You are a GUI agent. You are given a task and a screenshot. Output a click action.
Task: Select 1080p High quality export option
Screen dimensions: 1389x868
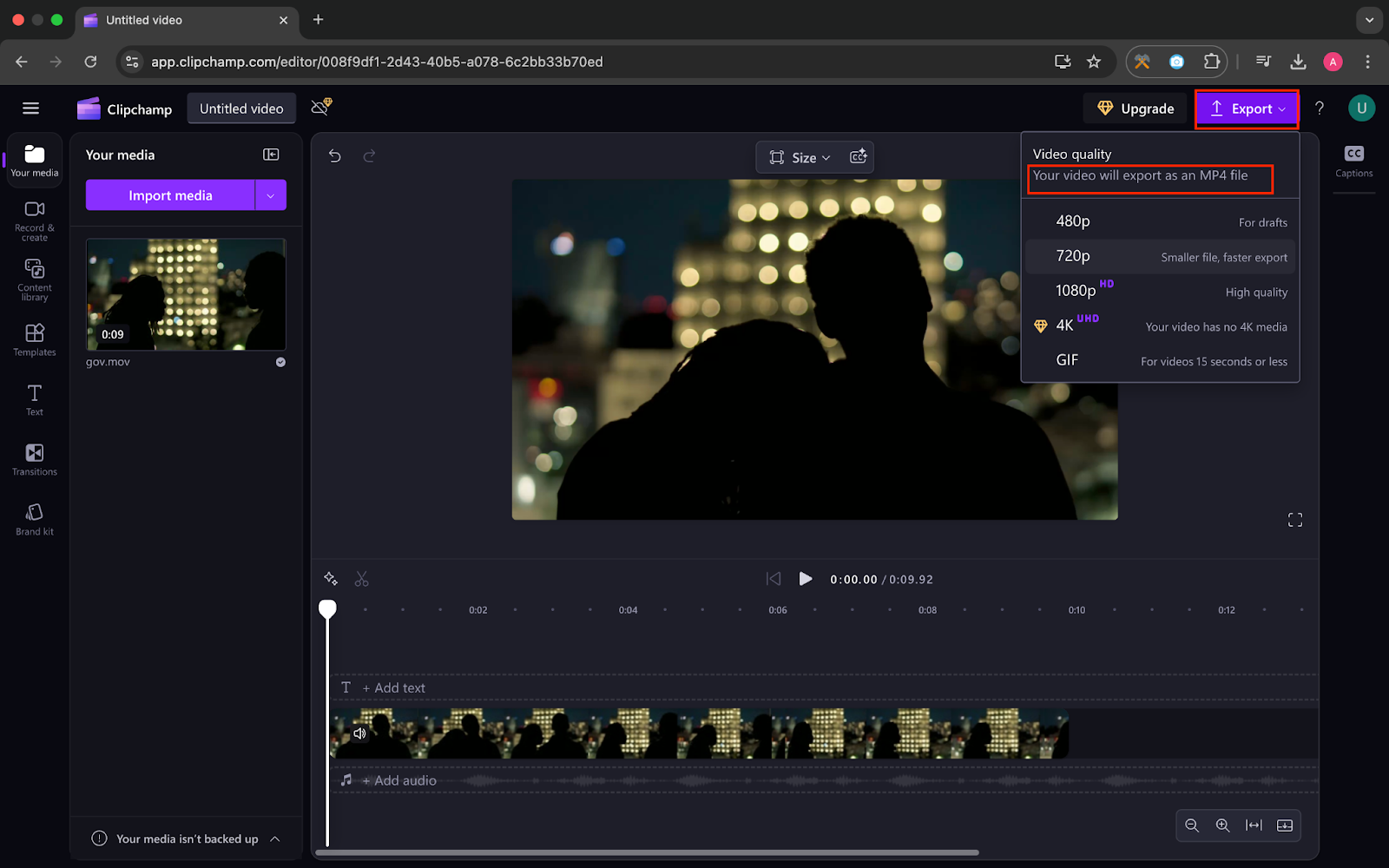coord(1160,291)
